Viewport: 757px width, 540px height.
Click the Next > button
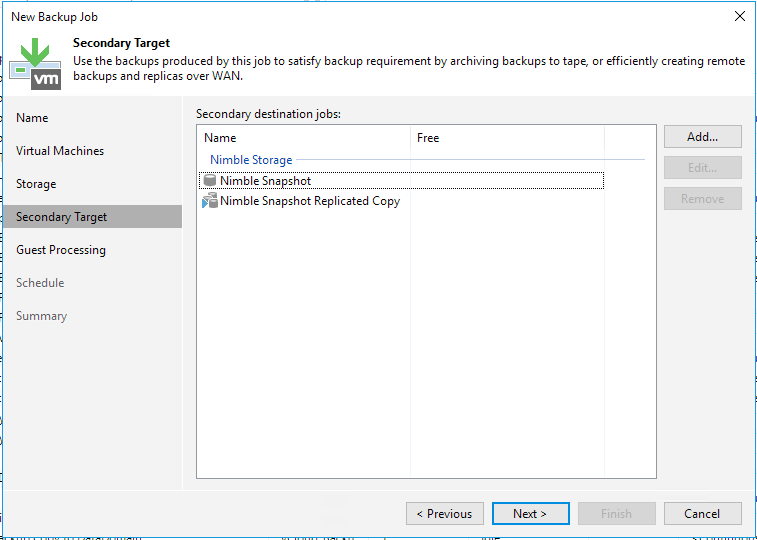tap(530, 514)
